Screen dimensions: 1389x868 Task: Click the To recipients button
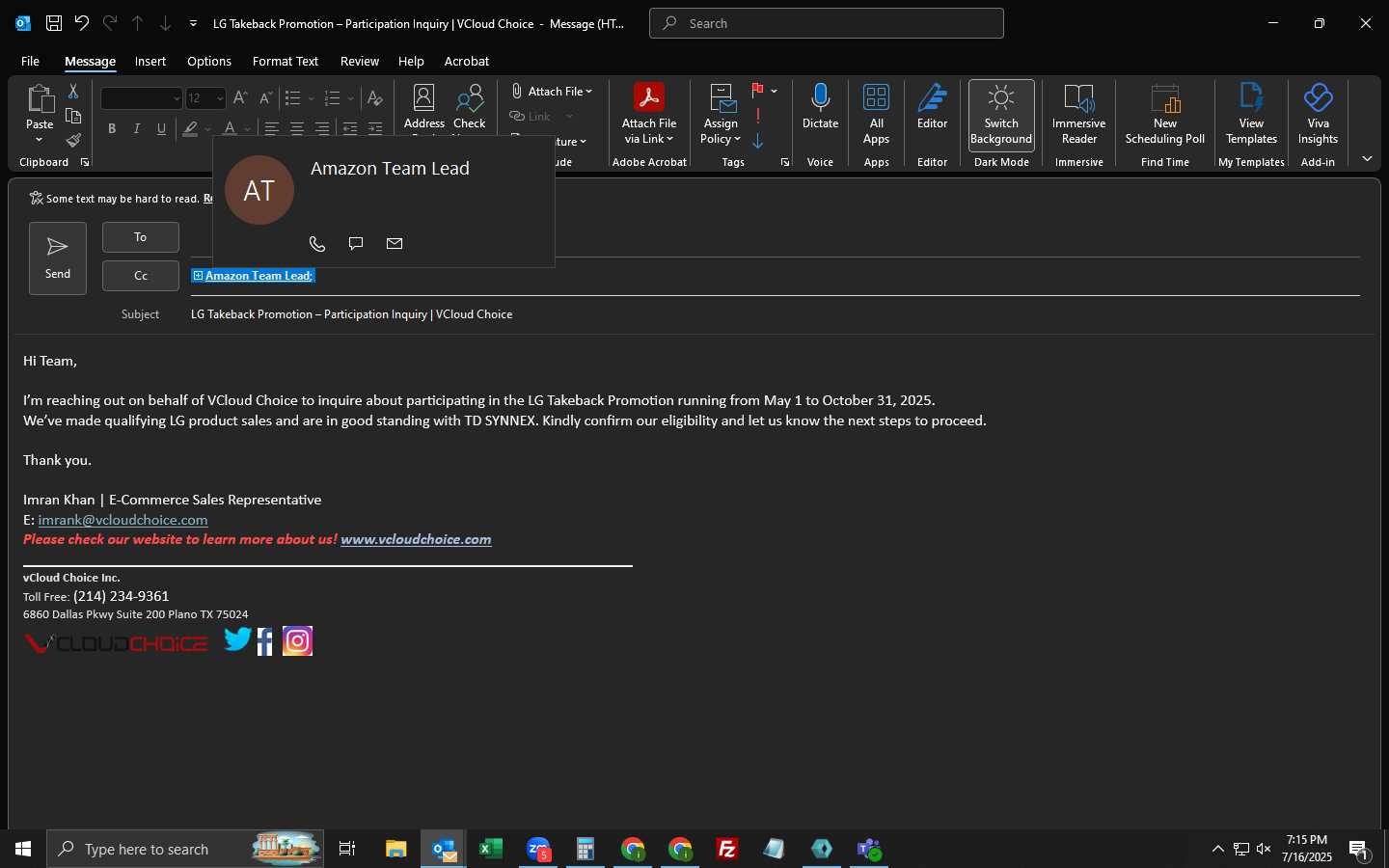coord(141,237)
